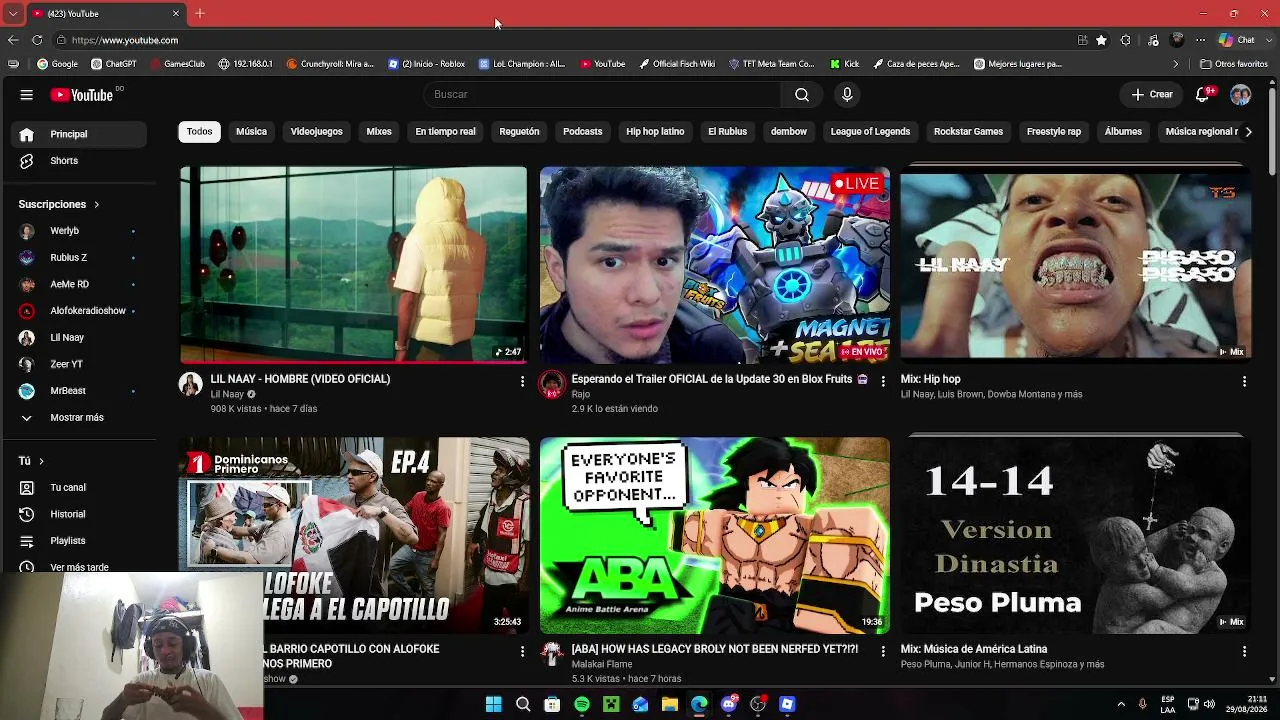
Task: Open Discord from the taskbar
Action: (x=729, y=704)
